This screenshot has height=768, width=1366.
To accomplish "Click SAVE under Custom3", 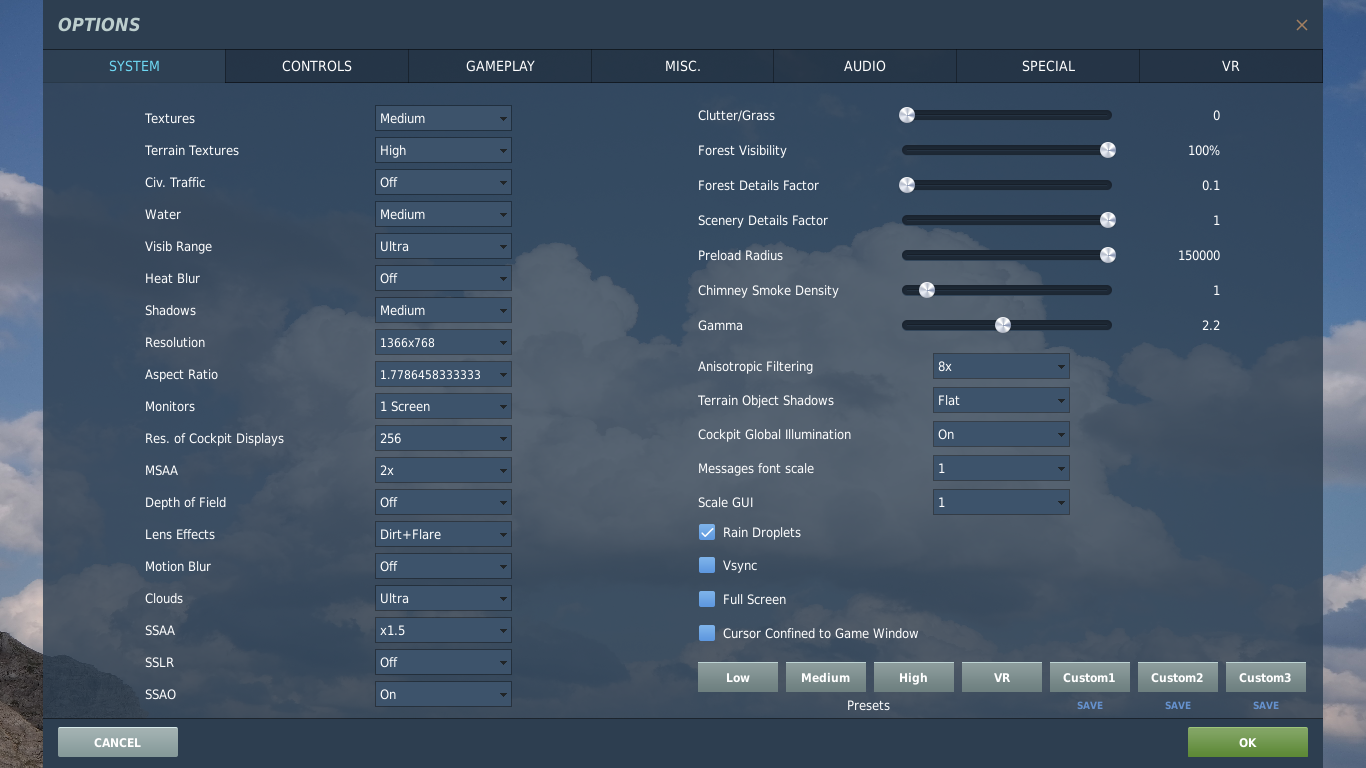I will 1266,705.
